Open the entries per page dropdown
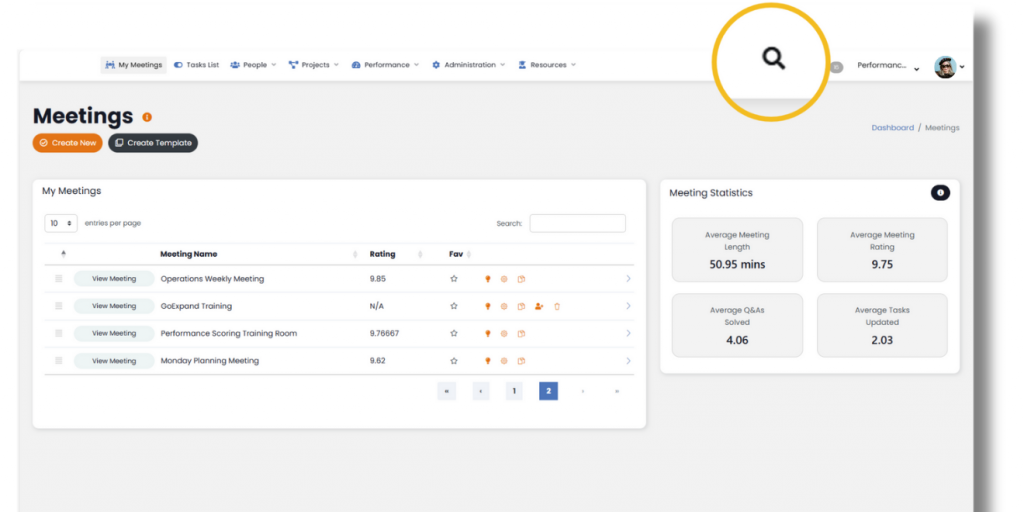The height and width of the screenshot is (512, 1024). pyautogui.click(x=62, y=224)
